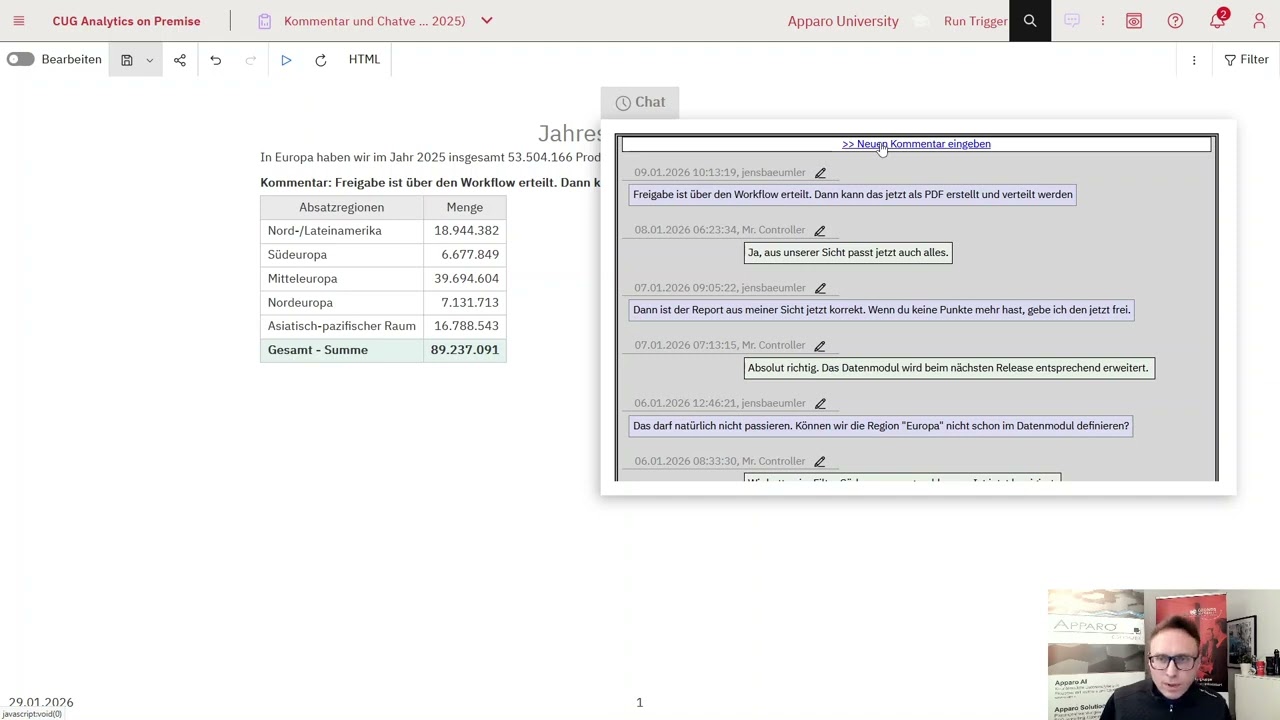Image resolution: width=1280 pixels, height=720 pixels.
Task: Open the help question mark icon
Action: [1175, 21]
